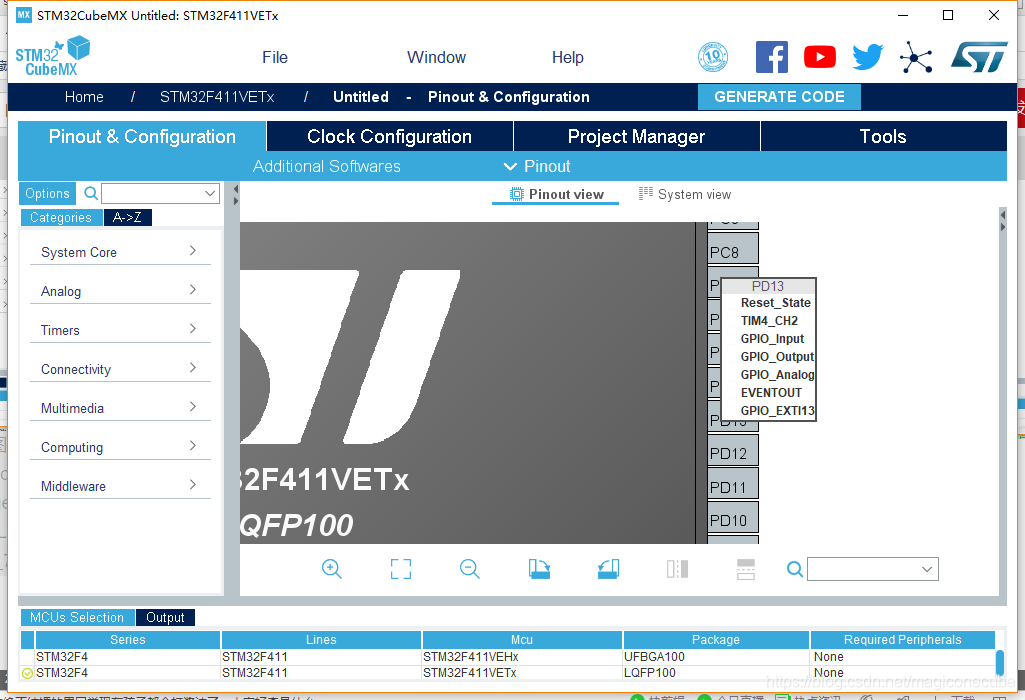Screen dimensions: 1025x700
Task: Open the Facebook icon link
Action: coord(771,57)
